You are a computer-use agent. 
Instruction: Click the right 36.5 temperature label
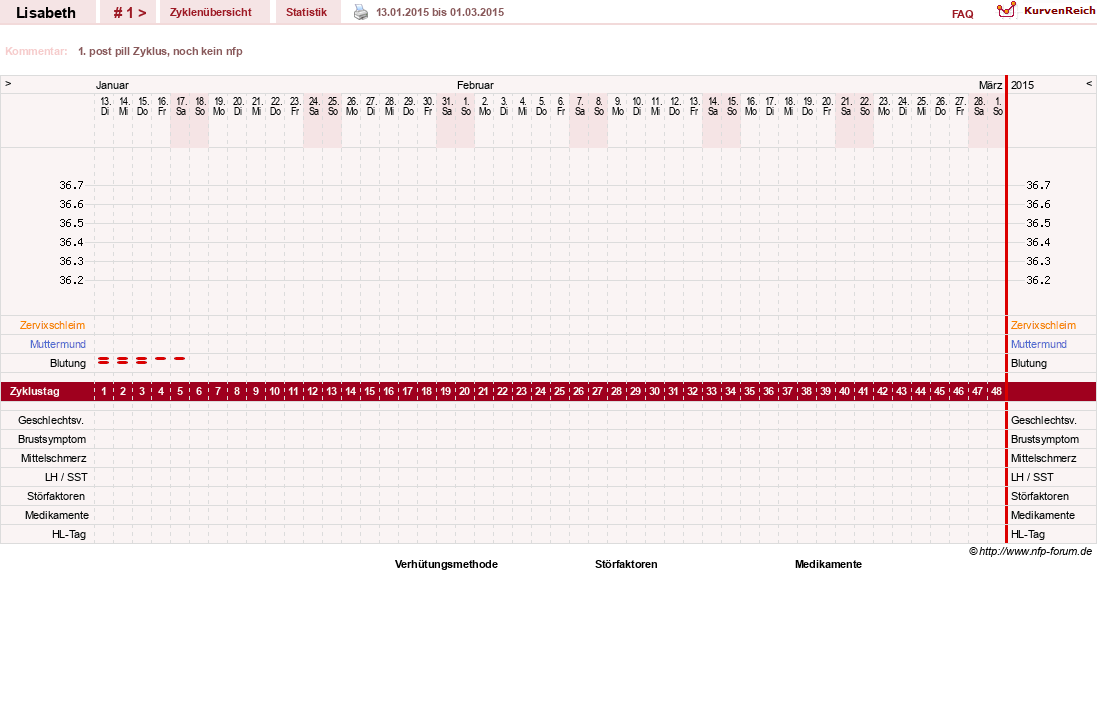click(x=1038, y=223)
